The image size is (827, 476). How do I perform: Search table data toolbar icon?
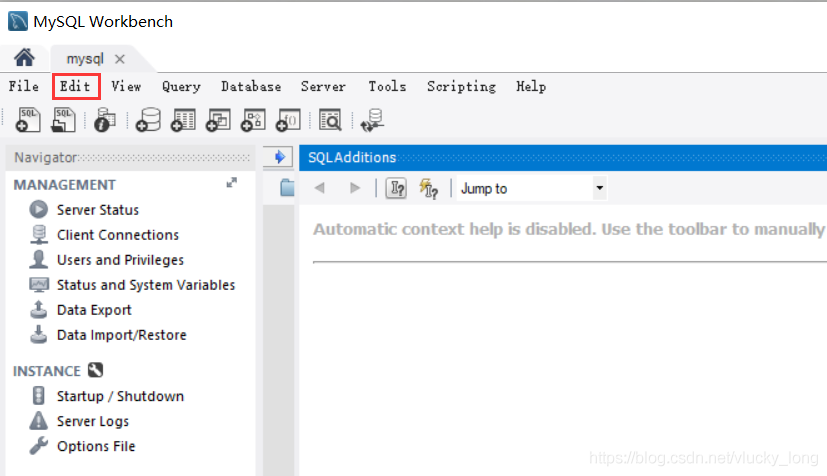point(331,120)
